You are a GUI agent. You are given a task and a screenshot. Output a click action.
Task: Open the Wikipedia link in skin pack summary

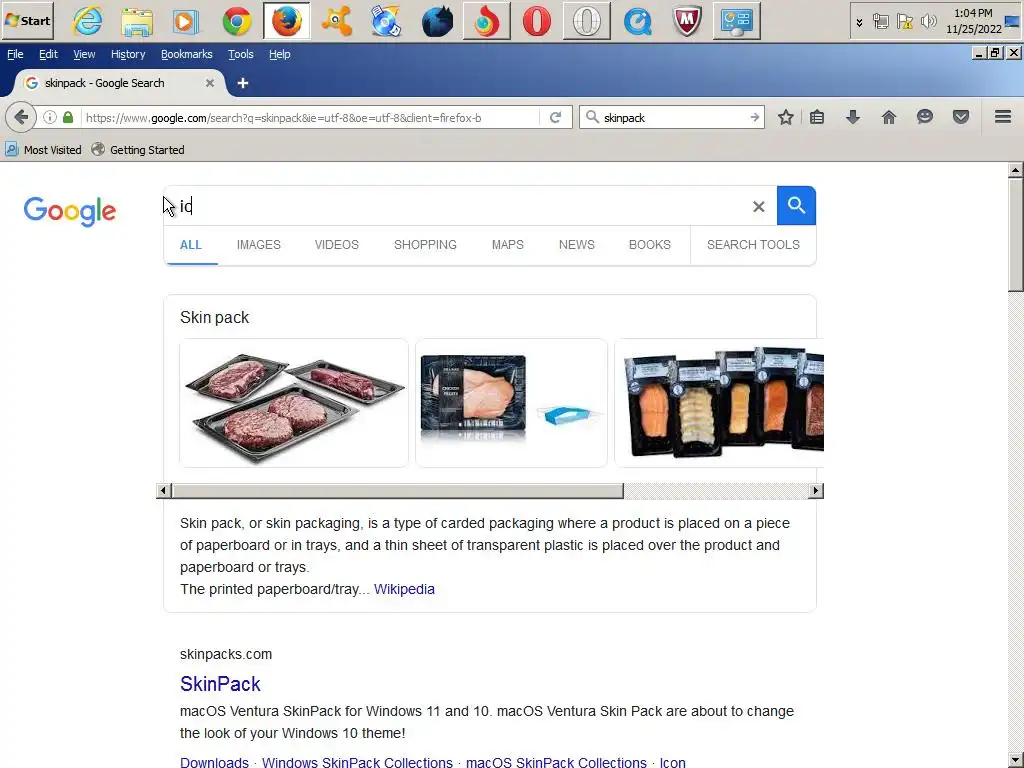tap(404, 589)
